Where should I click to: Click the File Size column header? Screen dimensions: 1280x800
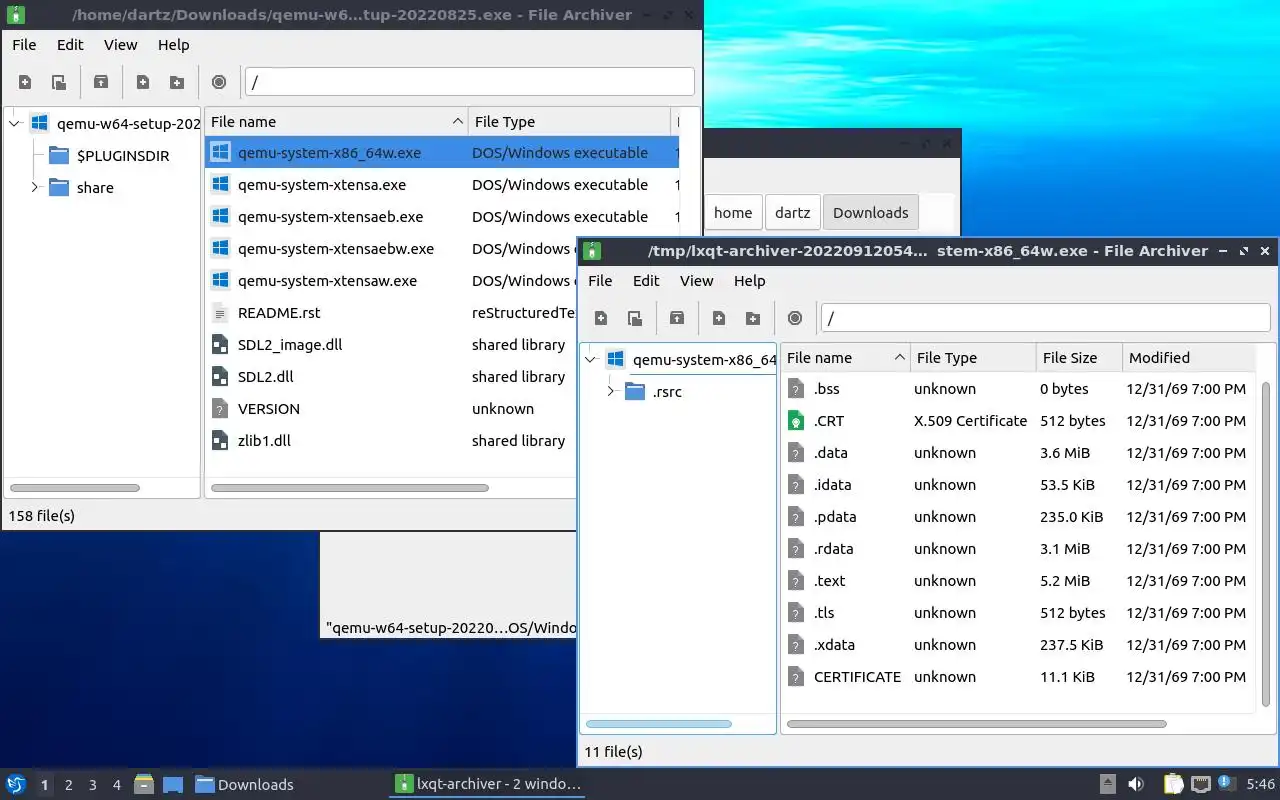coord(1079,357)
